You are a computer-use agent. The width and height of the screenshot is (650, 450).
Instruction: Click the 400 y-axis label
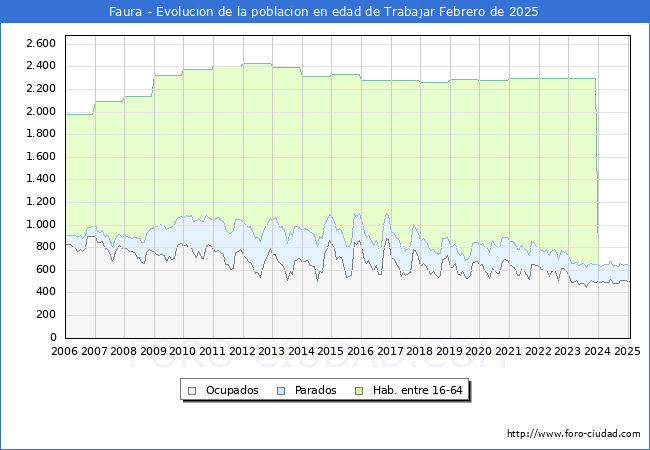tap(46, 292)
